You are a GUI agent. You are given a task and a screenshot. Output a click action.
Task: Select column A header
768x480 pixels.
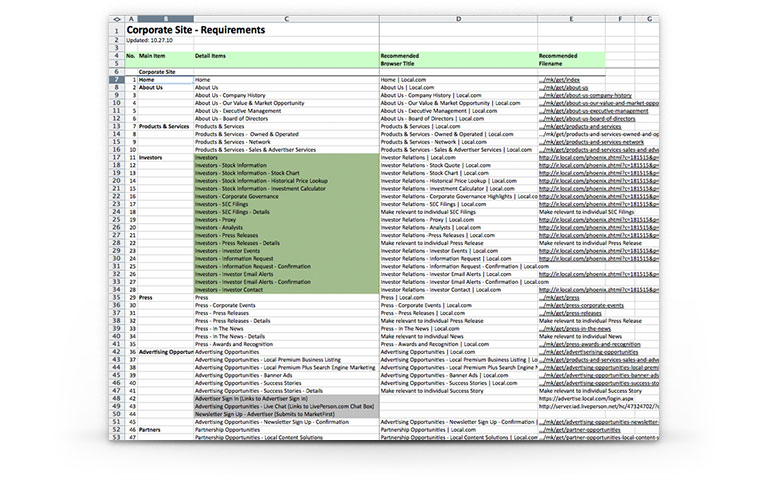131,19
